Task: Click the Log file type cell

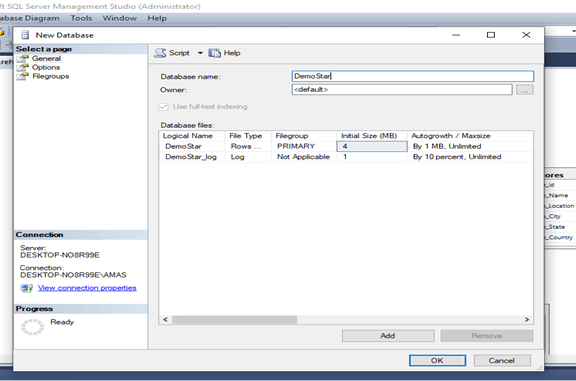Action: point(248,157)
